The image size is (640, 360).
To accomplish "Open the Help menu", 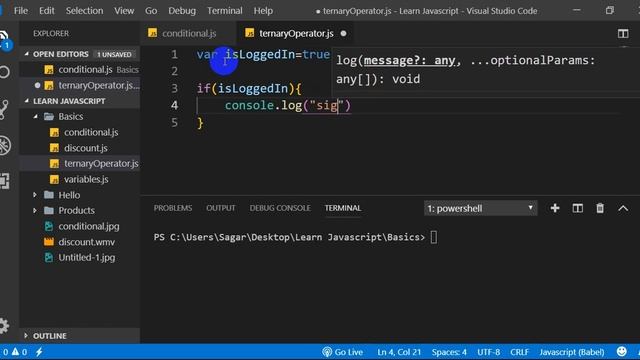I will [263, 11].
